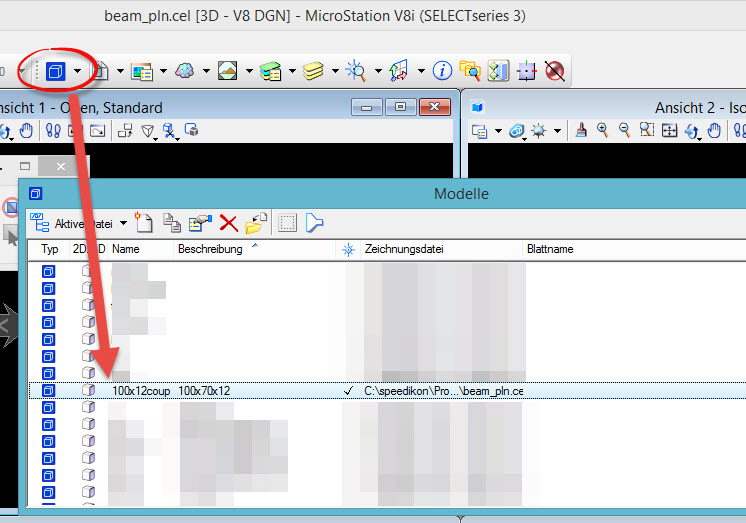This screenshot has width=746, height=523.
Task: Delete selected model with red X
Action: [x=228, y=223]
